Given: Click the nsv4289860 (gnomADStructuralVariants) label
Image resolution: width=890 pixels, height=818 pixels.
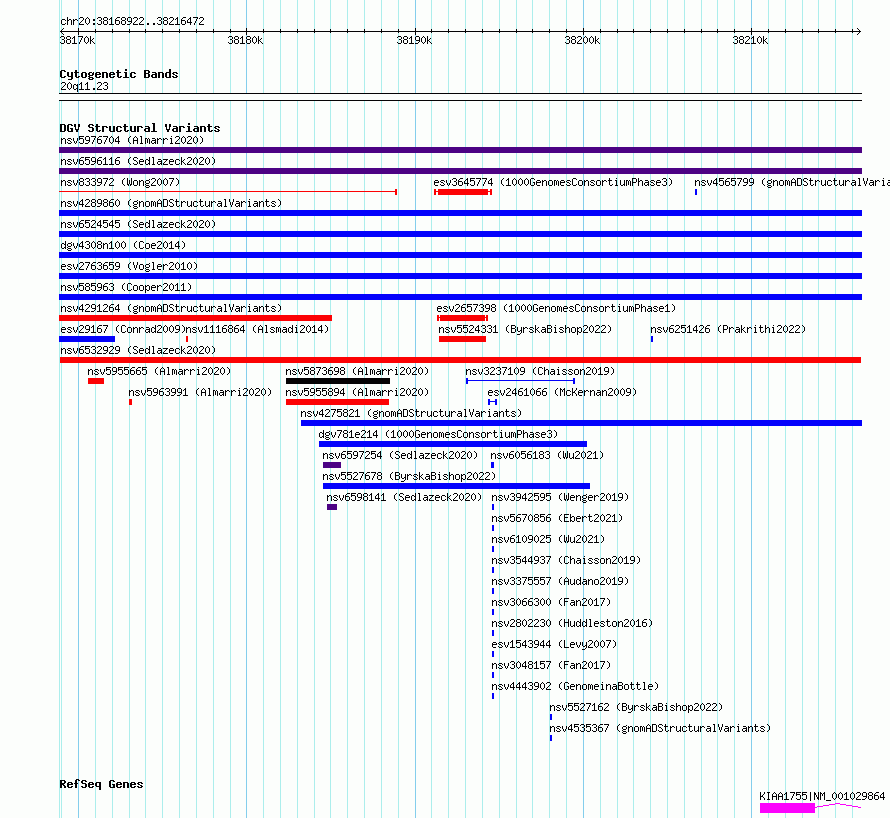Looking at the screenshot, I should click(171, 203).
